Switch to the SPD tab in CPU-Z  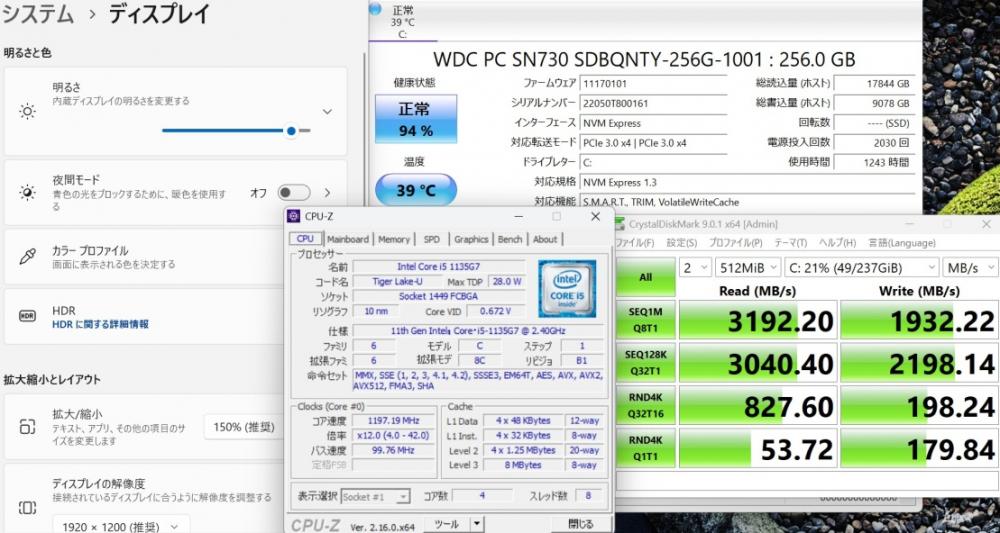pyautogui.click(x=432, y=239)
